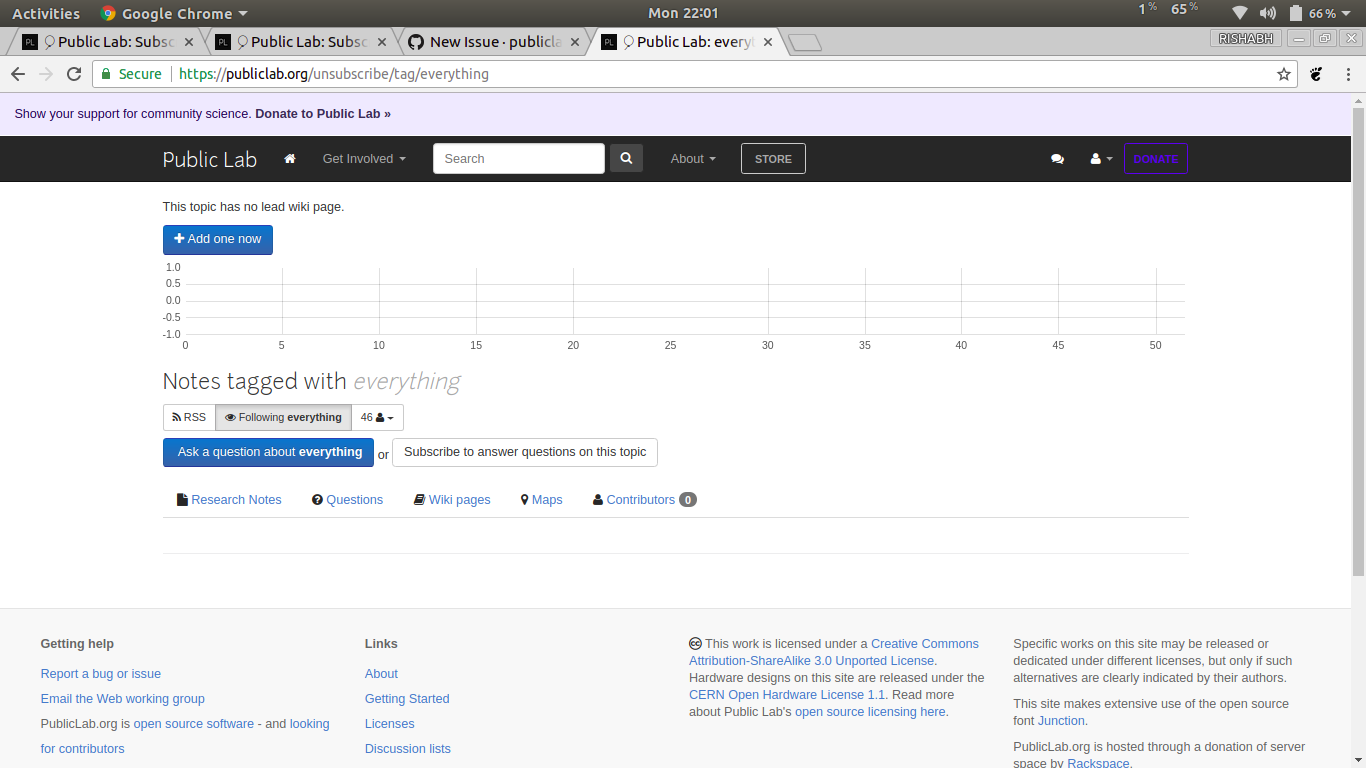Click the Creative Commons icon
Viewport: 1366px width, 768px height.
(x=695, y=644)
